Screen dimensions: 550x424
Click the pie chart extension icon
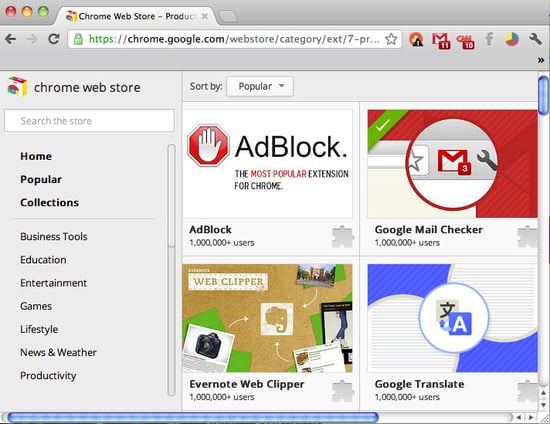pyautogui.click(x=512, y=39)
